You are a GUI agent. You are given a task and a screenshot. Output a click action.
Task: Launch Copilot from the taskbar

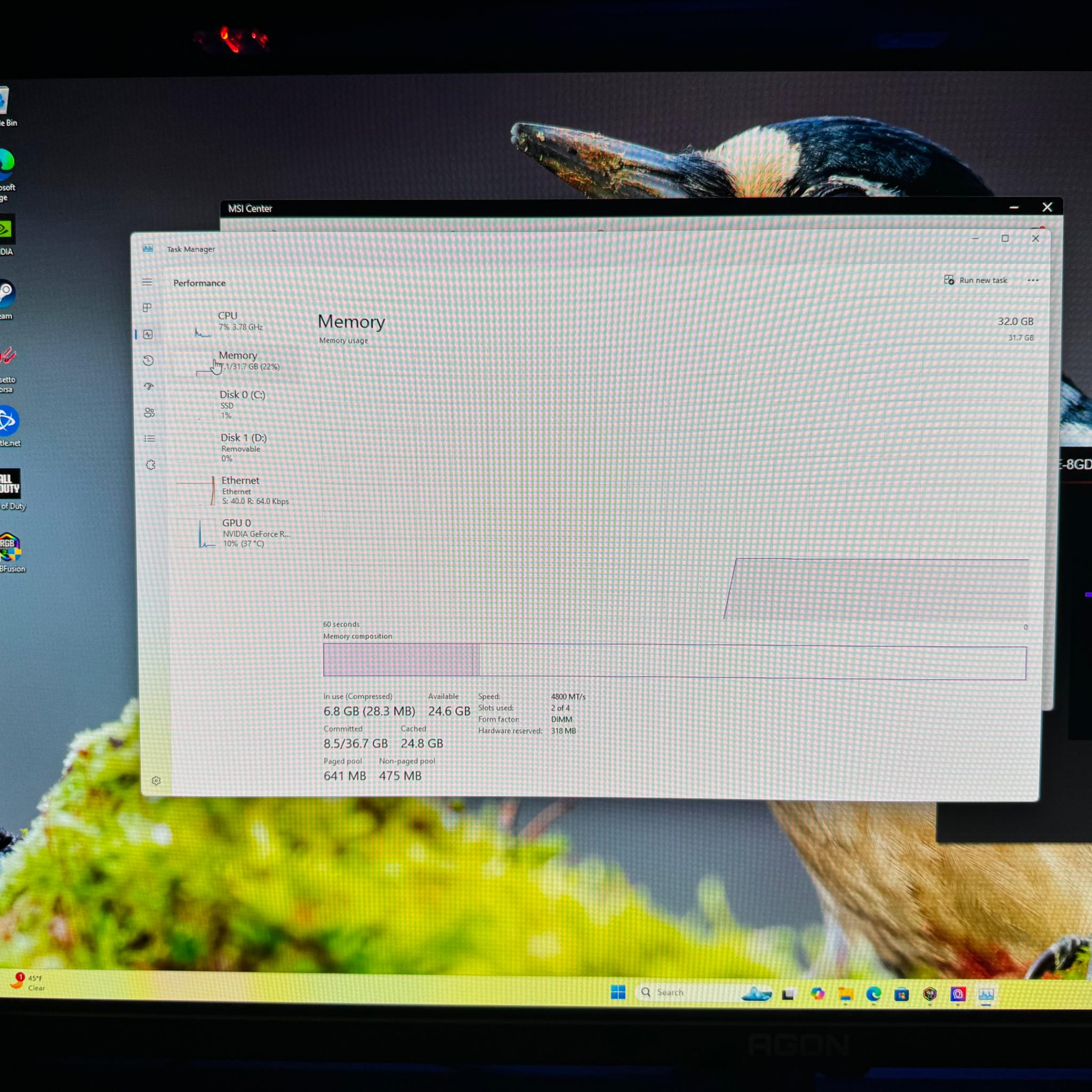tap(817, 994)
